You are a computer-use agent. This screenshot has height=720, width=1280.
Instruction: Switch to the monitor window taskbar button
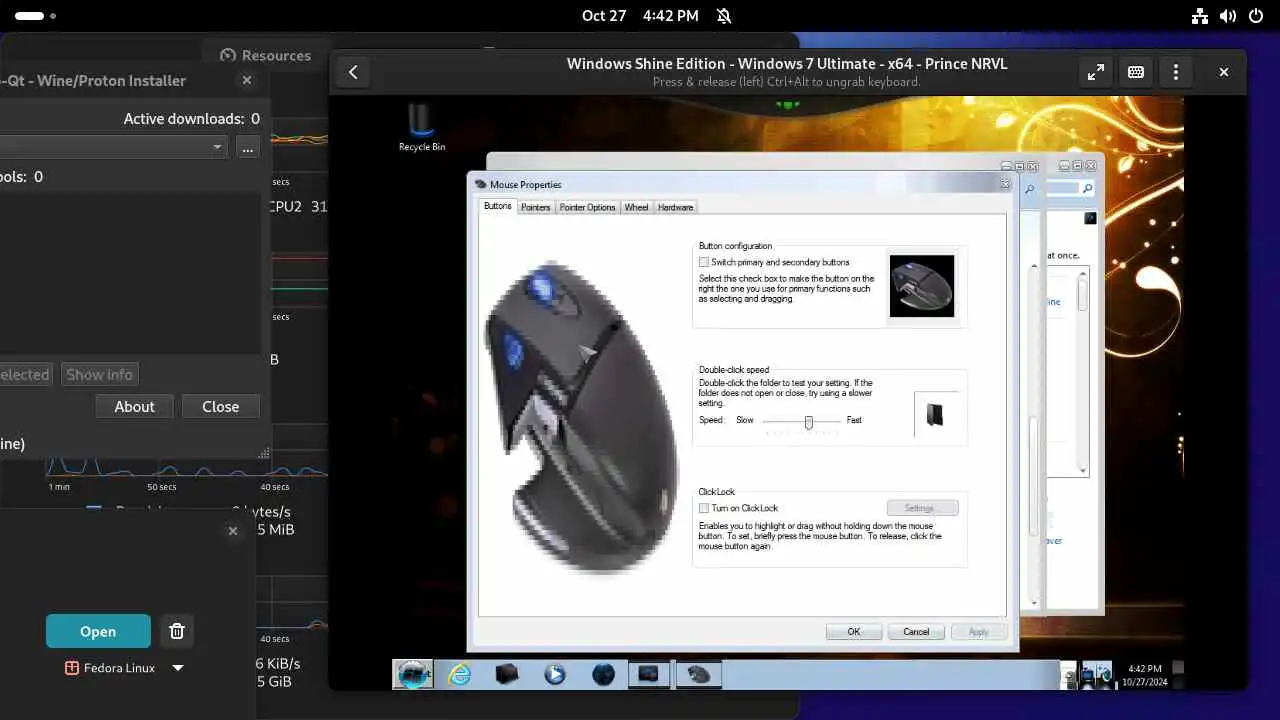[649, 675]
